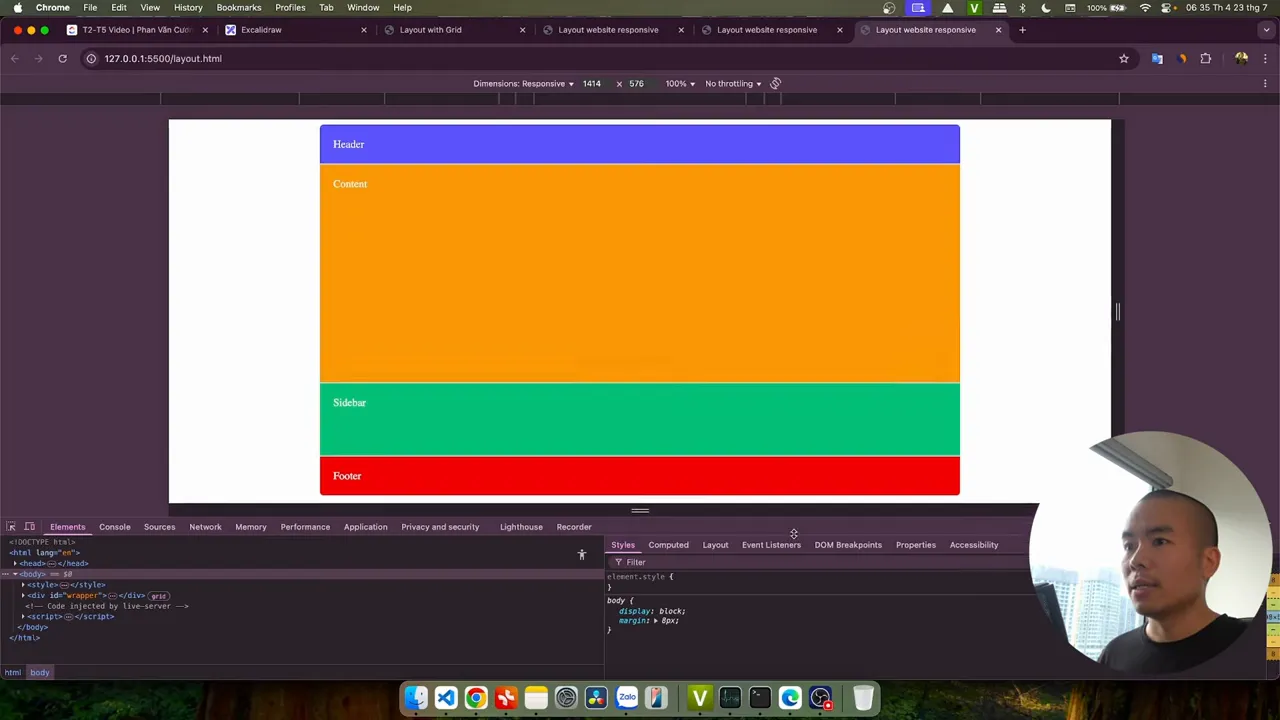The height and width of the screenshot is (720, 1280).
Task: Toggle the grid badge on wrapper div
Action: (158, 596)
